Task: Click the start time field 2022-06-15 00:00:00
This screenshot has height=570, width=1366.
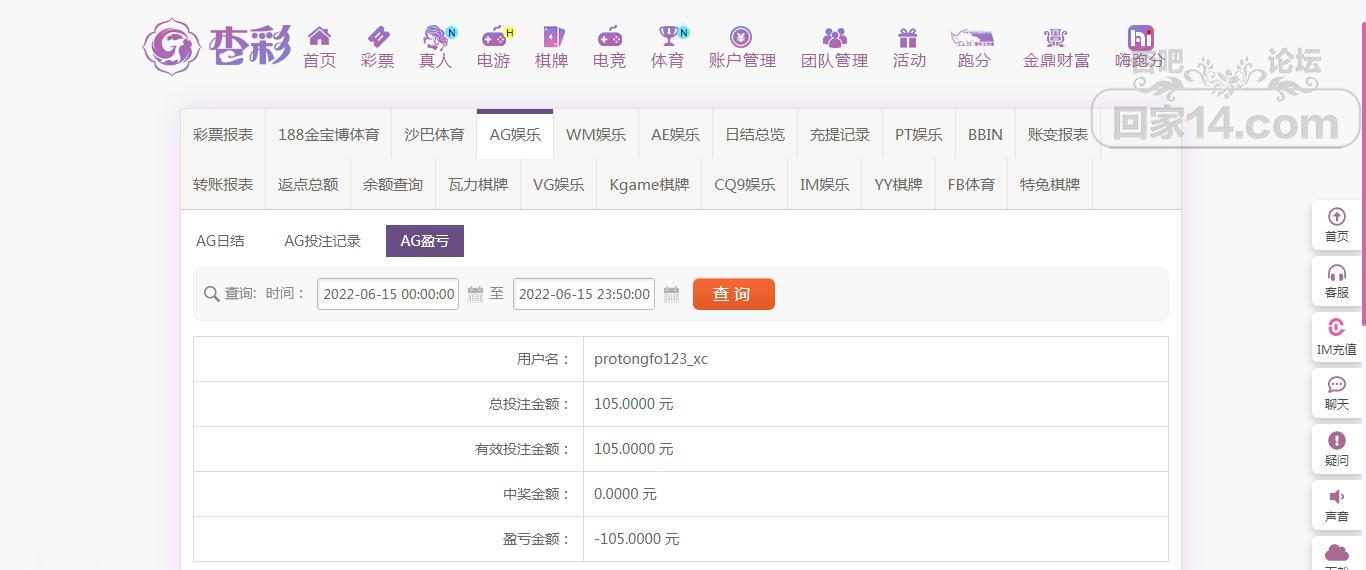Action: pos(388,294)
